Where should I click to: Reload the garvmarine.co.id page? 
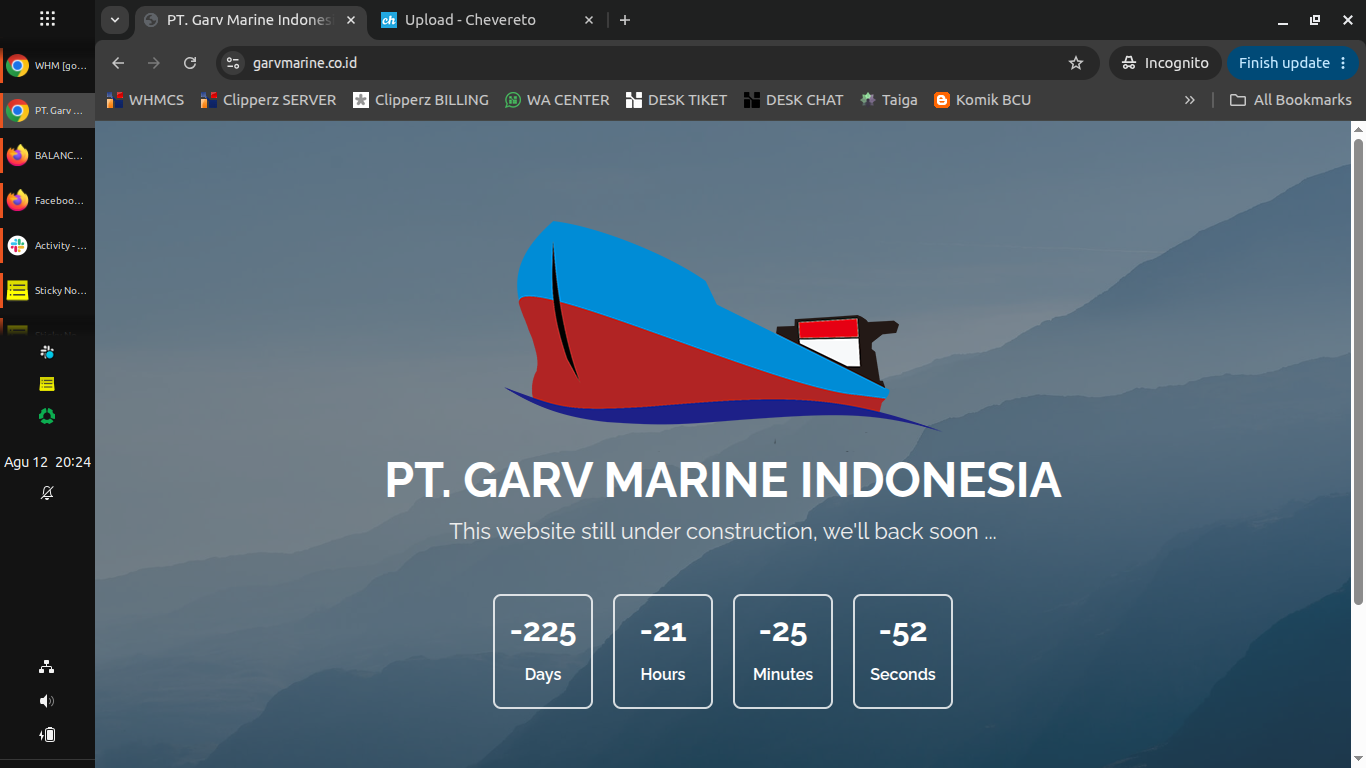tap(190, 63)
